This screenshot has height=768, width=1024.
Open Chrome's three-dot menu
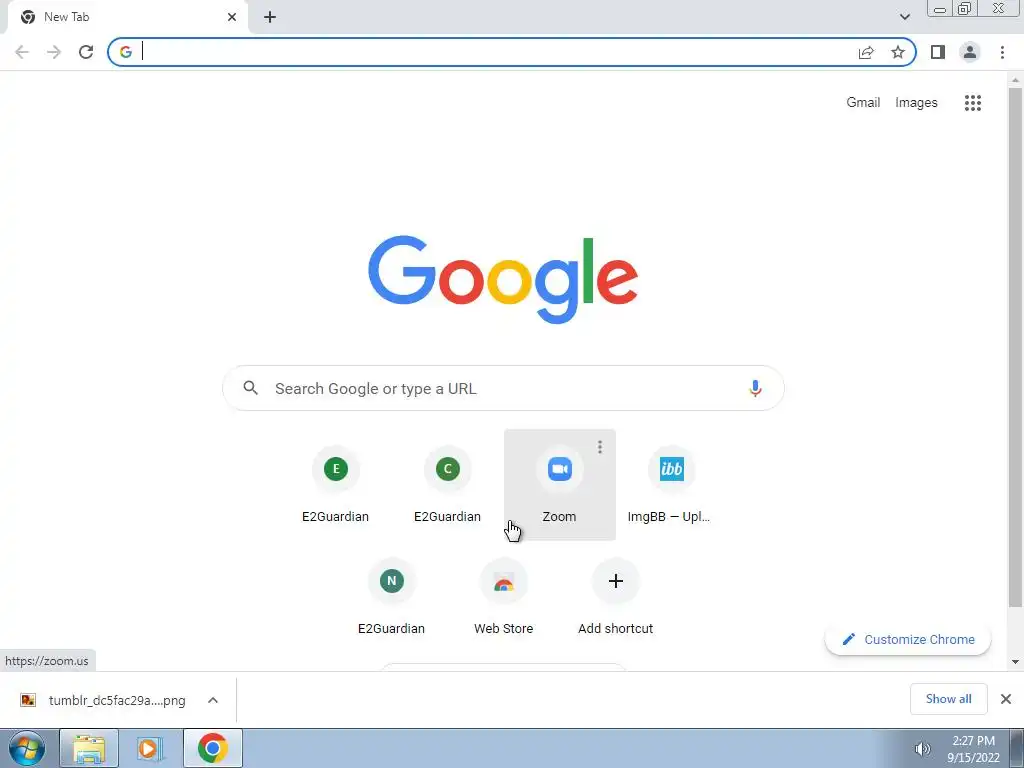pyautogui.click(x=1002, y=52)
